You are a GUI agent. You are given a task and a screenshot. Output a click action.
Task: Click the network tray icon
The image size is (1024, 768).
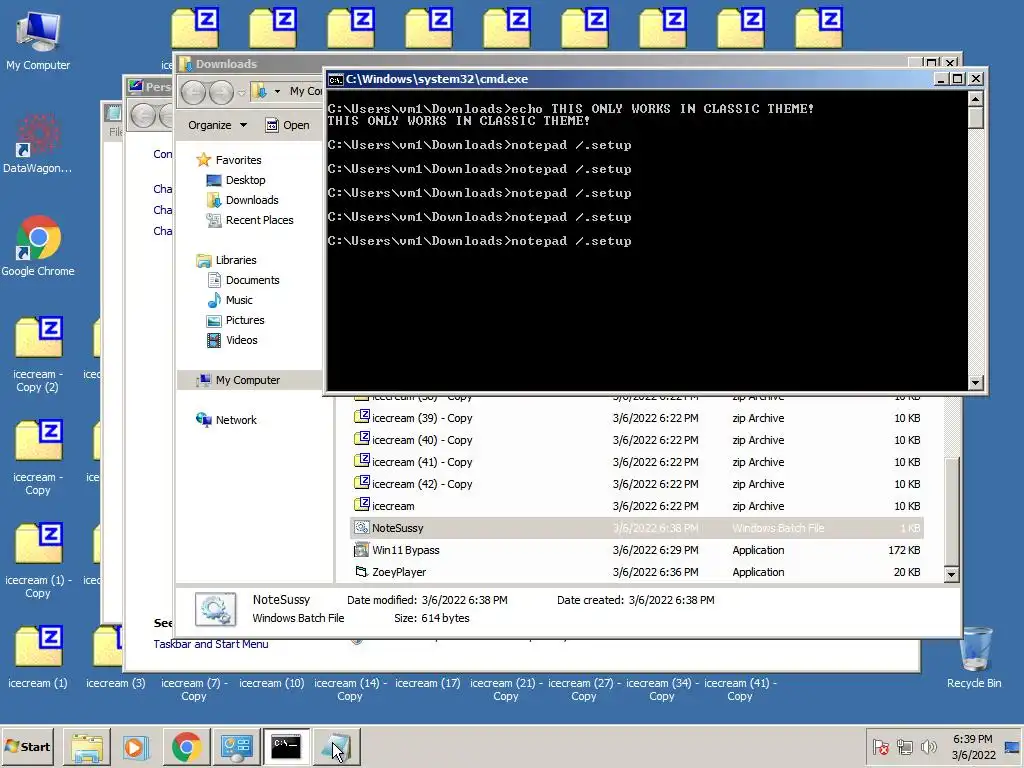click(x=904, y=746)
